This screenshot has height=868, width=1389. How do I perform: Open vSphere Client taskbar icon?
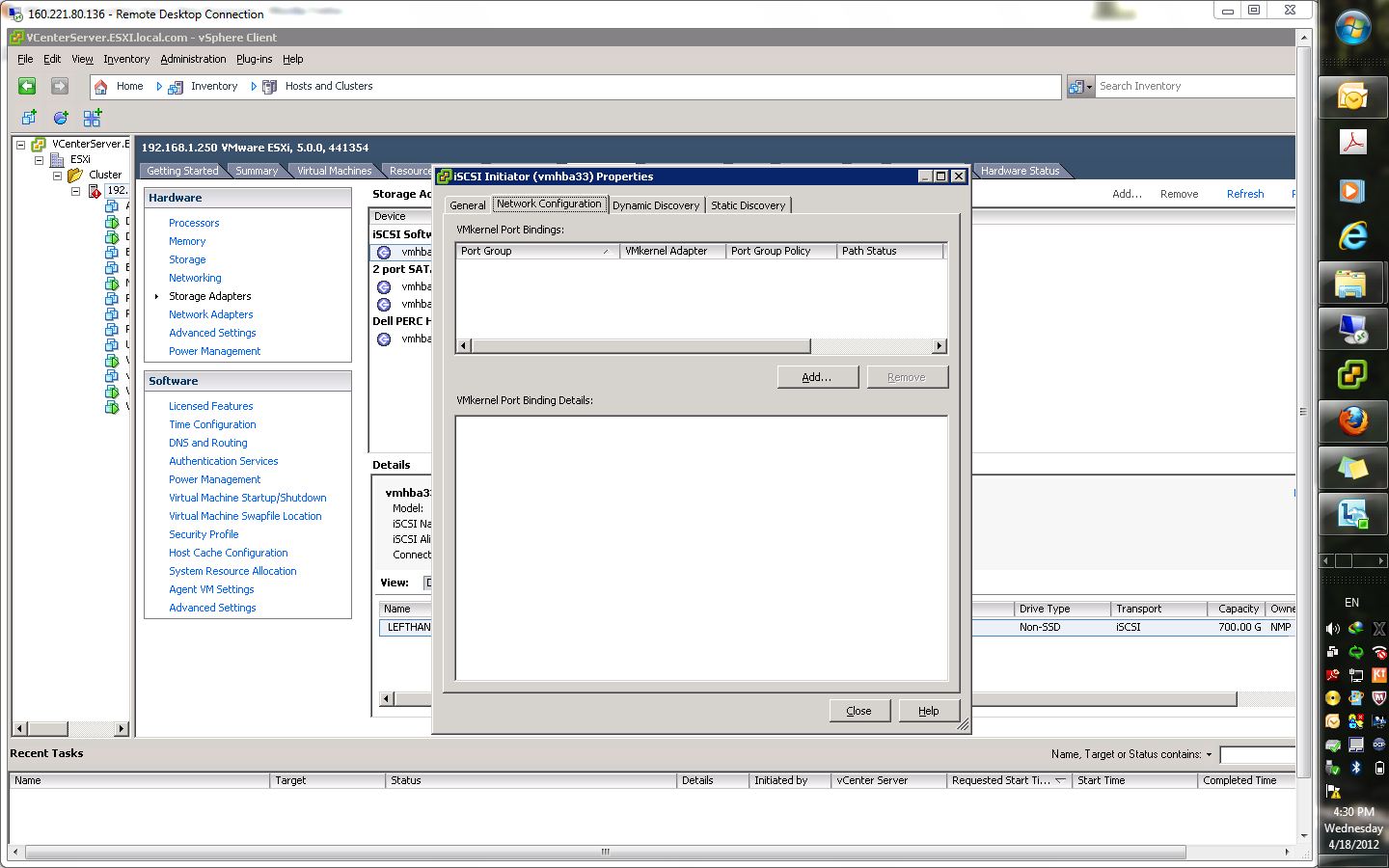point(1352,374)
